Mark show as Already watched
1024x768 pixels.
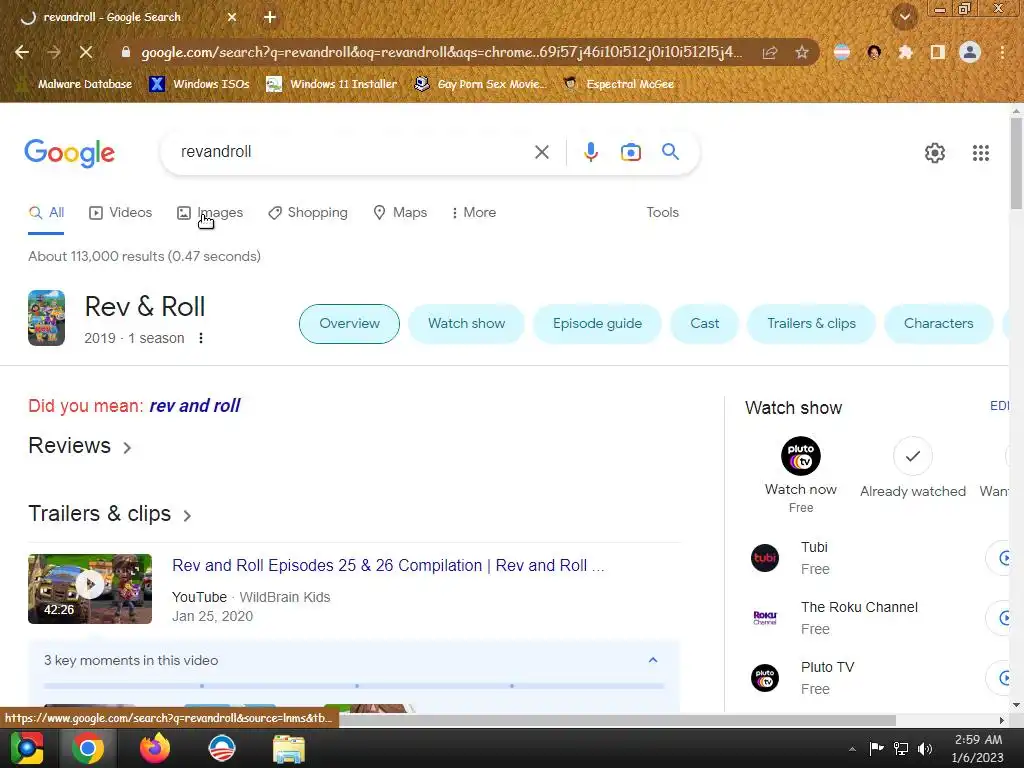[x=912, y=456]
